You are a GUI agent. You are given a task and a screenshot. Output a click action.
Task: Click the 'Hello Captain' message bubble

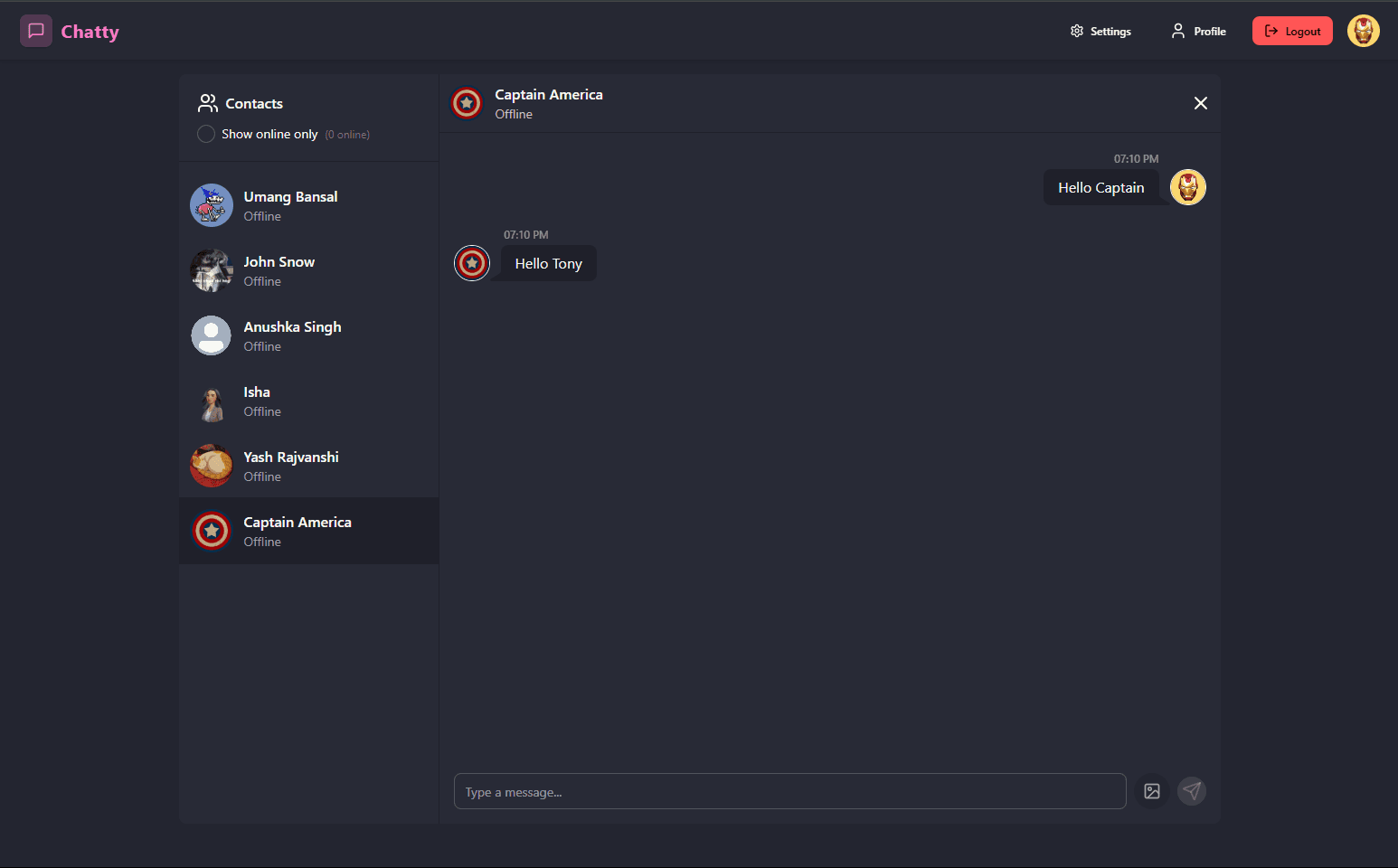pyautogui.click(x=1101, y=187)
